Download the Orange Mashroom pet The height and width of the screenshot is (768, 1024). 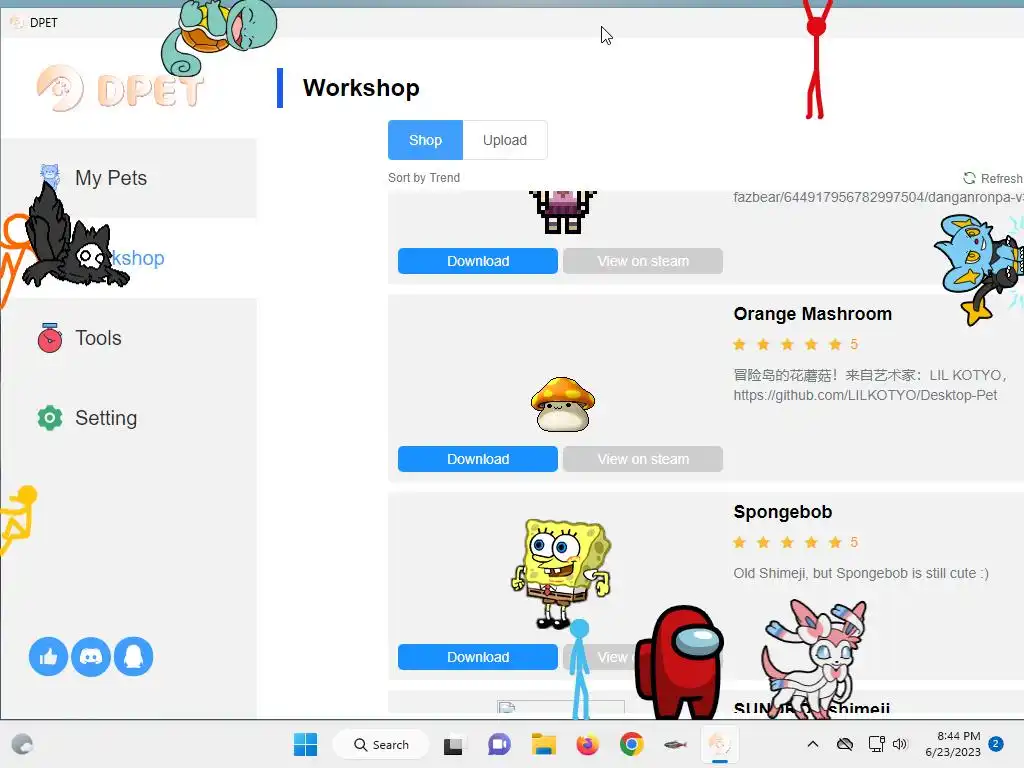tap(477, 459)
